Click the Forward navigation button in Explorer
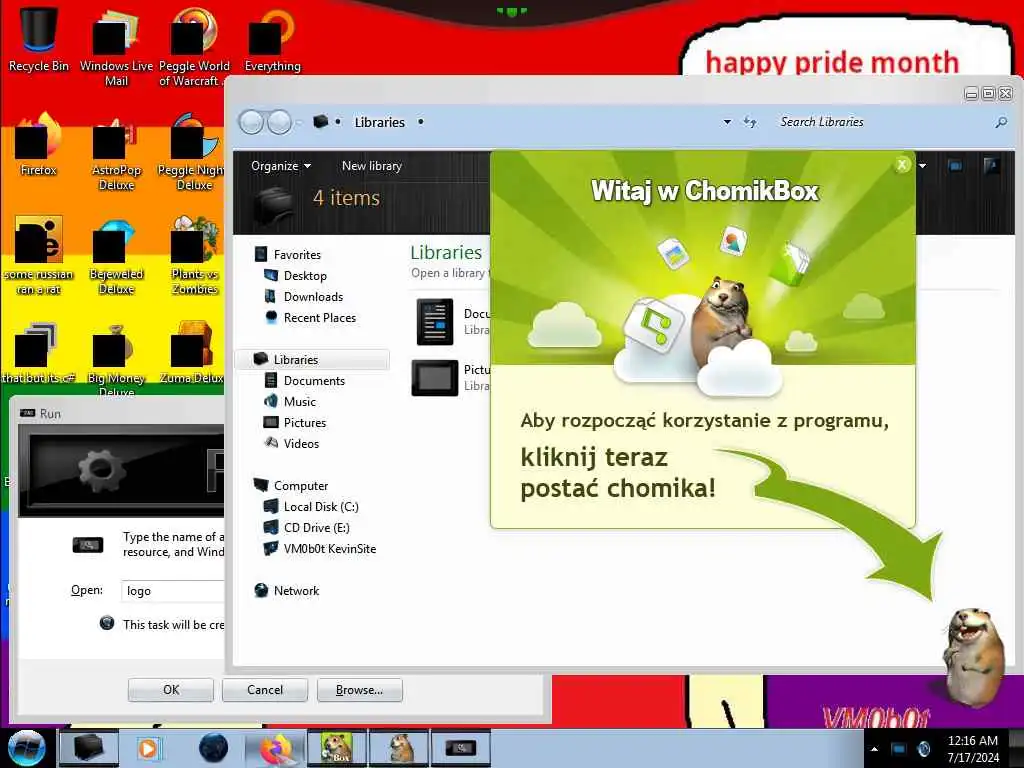This screenshot has height=768, width=1024. (280, 122)
